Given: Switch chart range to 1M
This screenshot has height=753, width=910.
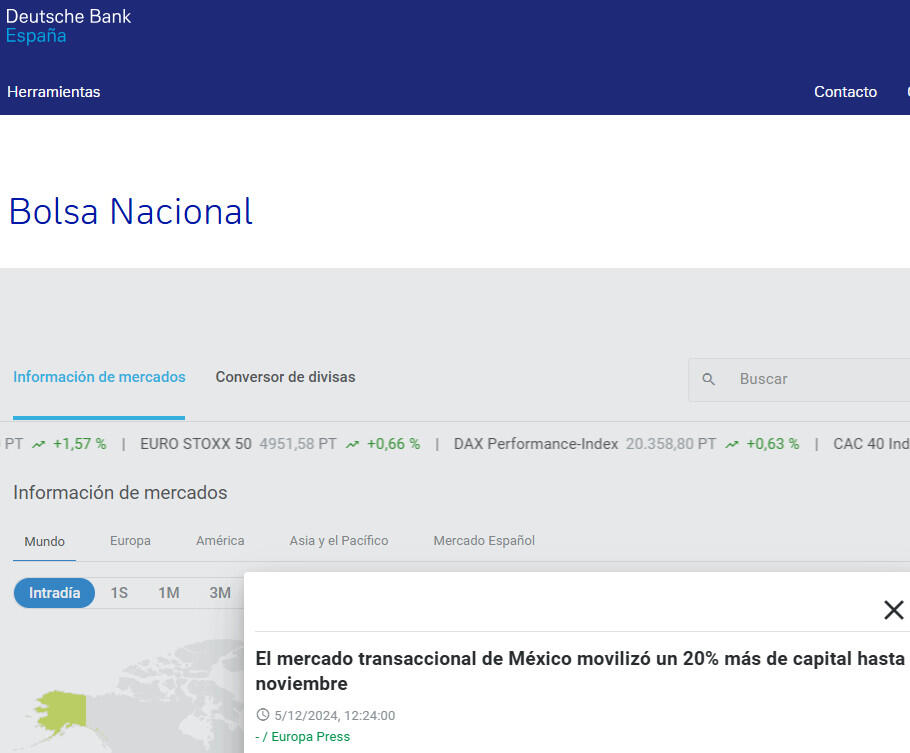Looking at the screenshot, I should pos(169,593).
